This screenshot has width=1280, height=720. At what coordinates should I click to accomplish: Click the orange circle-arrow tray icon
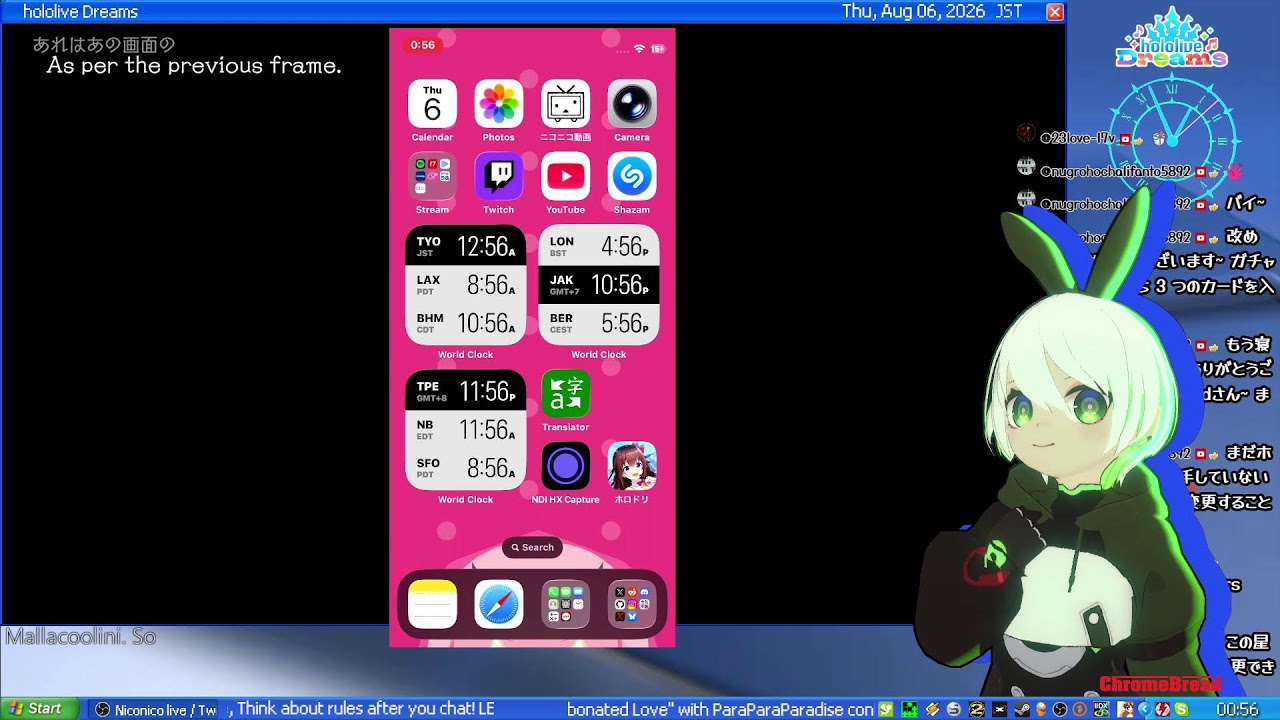pyautogui.click(x=1079, y=709)
